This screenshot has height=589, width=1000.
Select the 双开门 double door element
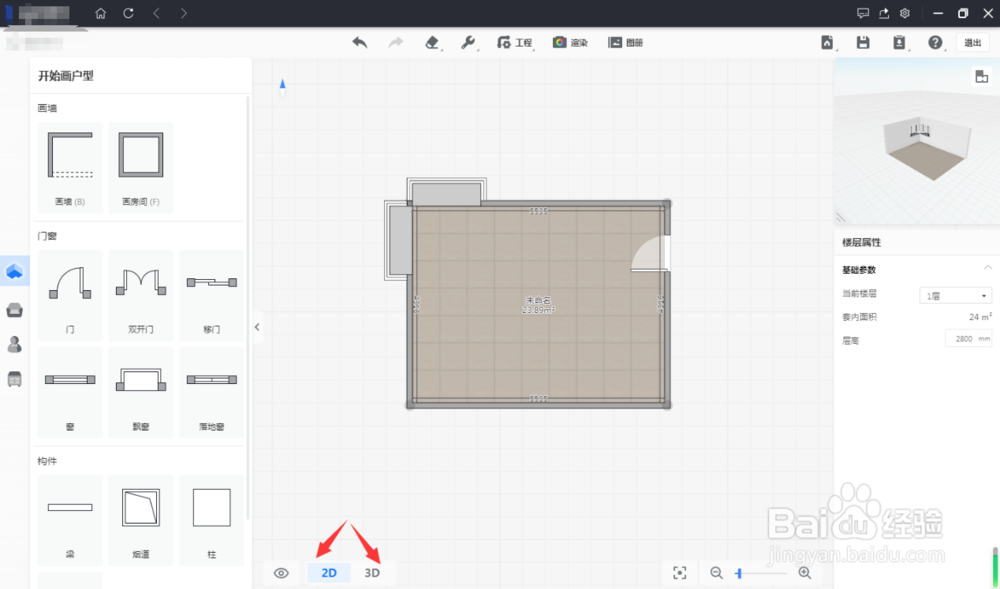click(x=141, y=295)
